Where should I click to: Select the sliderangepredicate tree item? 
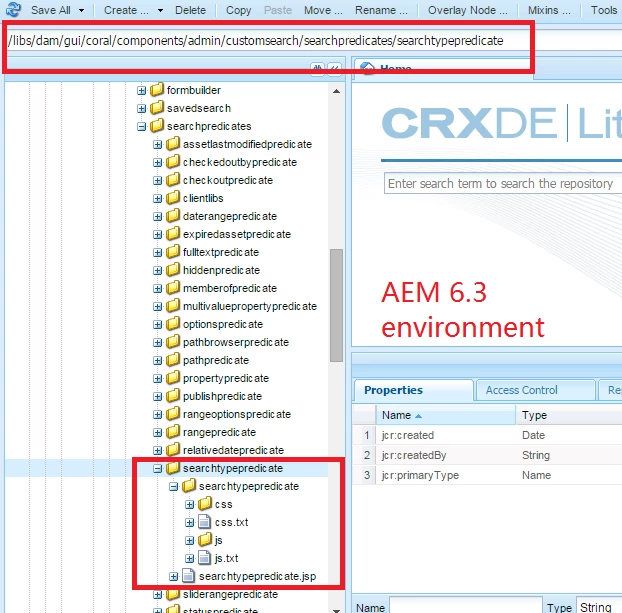pos(230,594)
